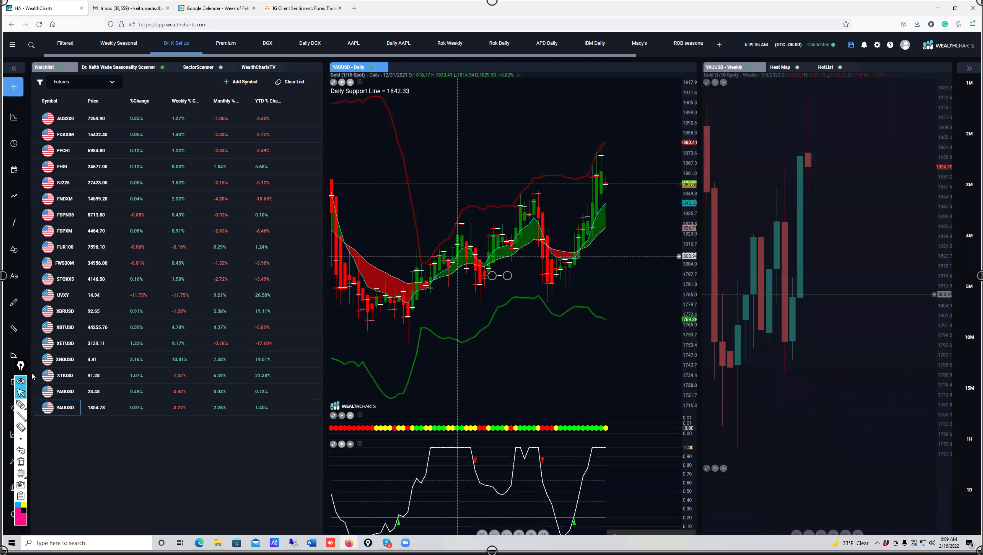Toggle the eye visibility icon in annotation toolbar
This screenshot has height=555, width=983.
click(21, 381)
